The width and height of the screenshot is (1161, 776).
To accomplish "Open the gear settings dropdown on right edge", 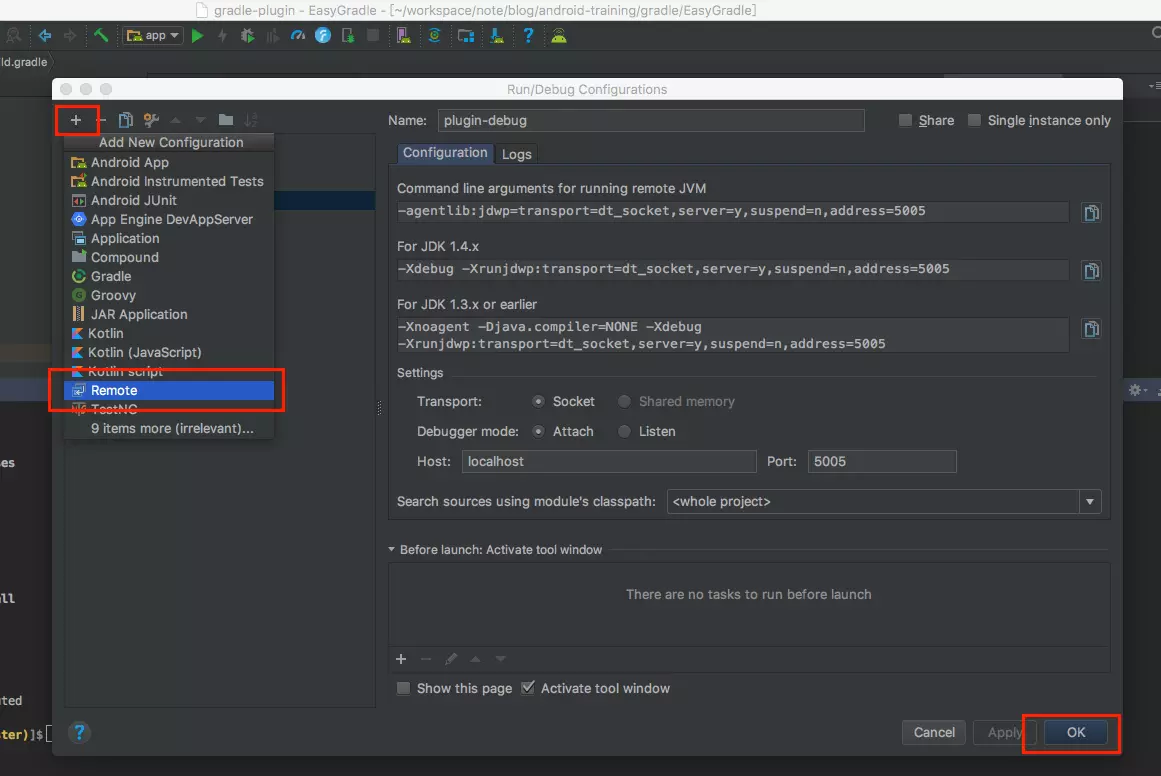I will 1137,390.
